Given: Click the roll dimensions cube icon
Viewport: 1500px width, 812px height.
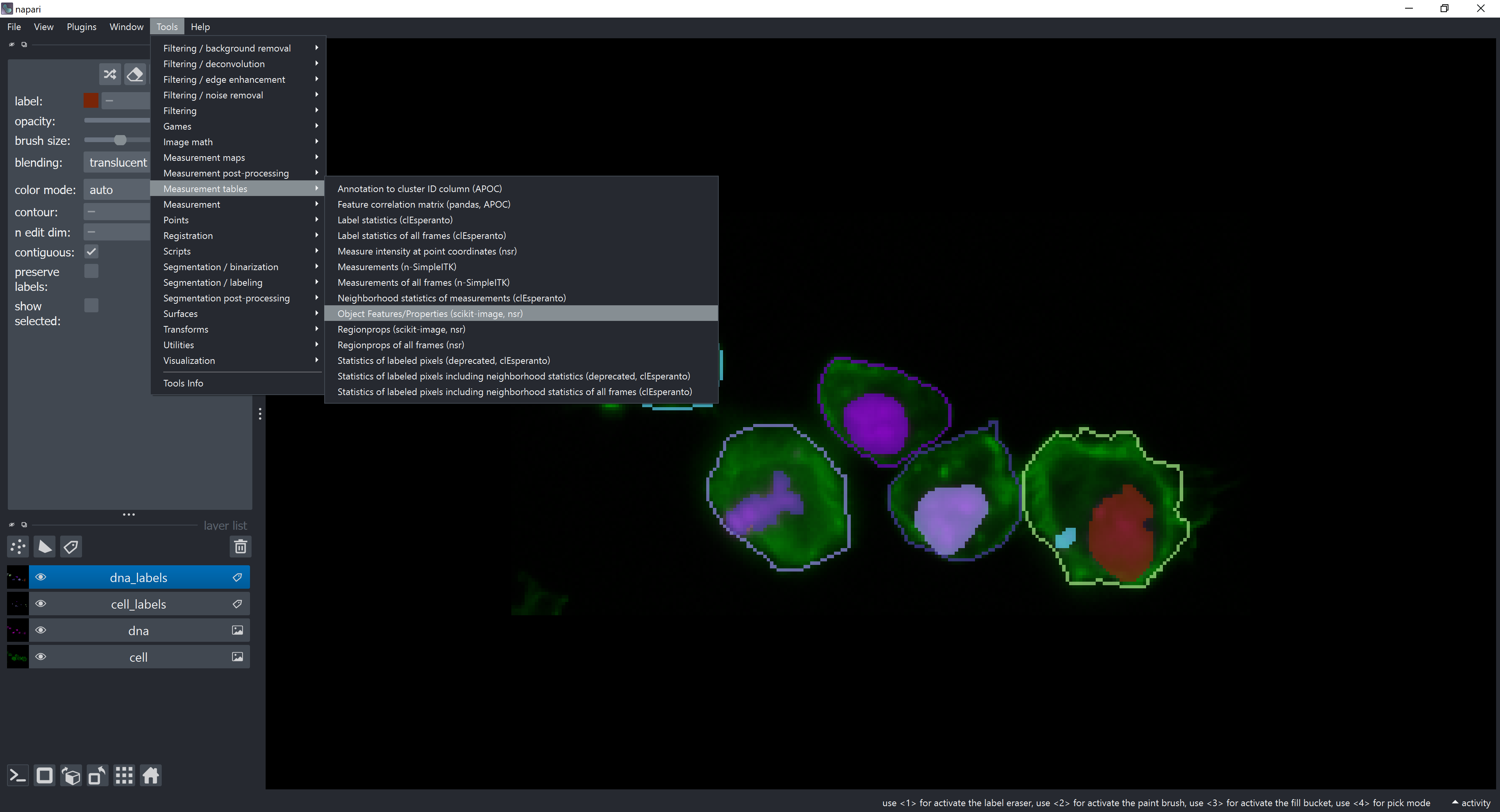Looking at the screenshot, I should pos(71,775).
